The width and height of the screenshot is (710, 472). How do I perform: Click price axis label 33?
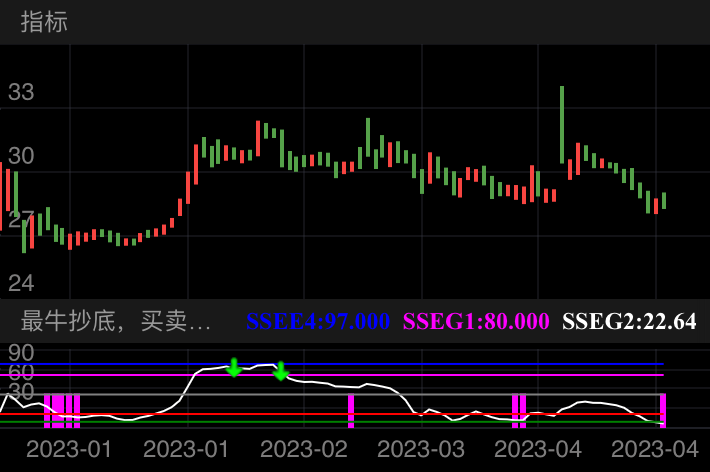[x=21, y=92]
